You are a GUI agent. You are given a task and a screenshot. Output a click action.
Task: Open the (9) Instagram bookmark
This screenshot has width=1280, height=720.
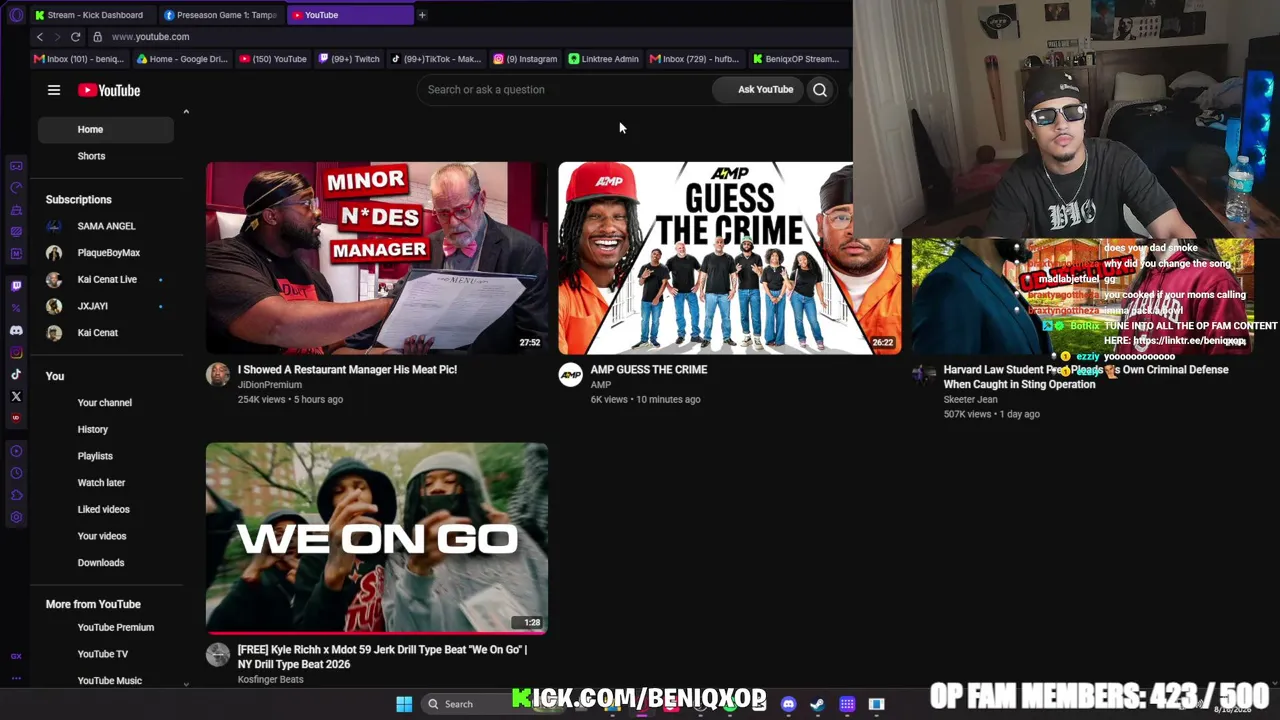(525, 59)
